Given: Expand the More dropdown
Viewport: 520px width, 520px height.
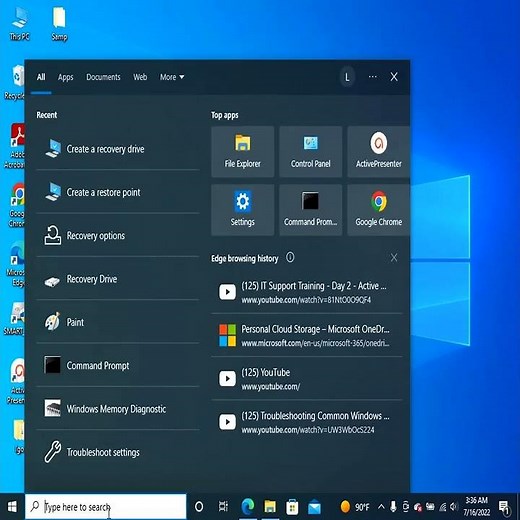Looking at the screenshot, I should pyautogui.click(x=172, y=77).
